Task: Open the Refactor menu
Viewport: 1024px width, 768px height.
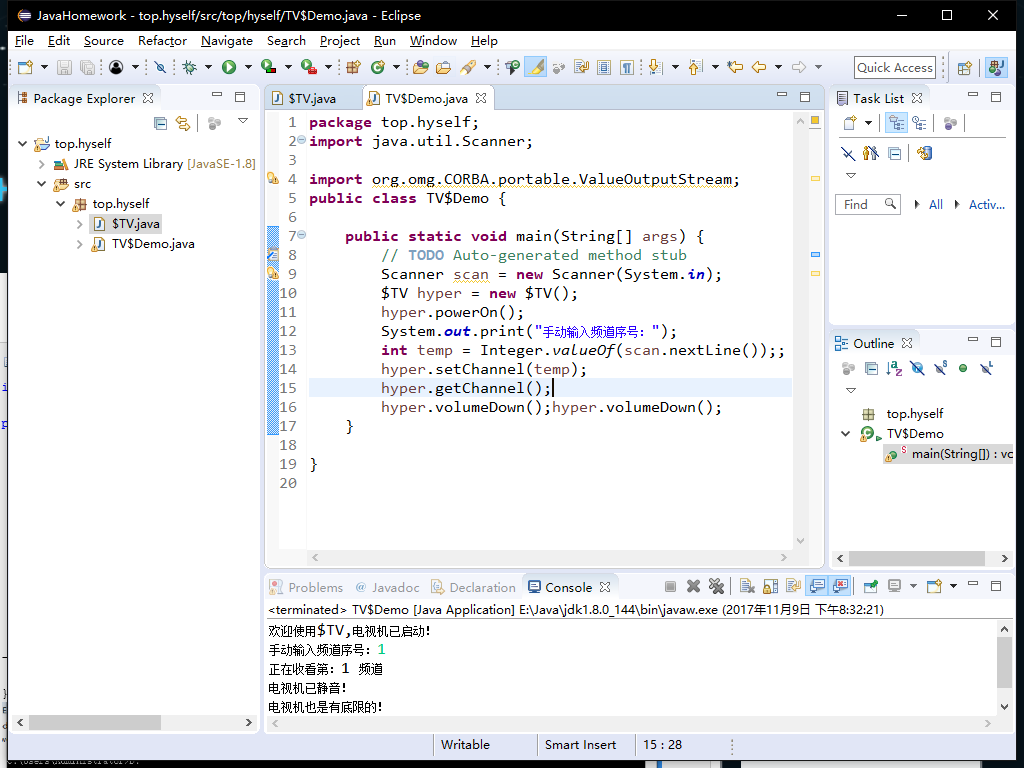Action: 162,40
